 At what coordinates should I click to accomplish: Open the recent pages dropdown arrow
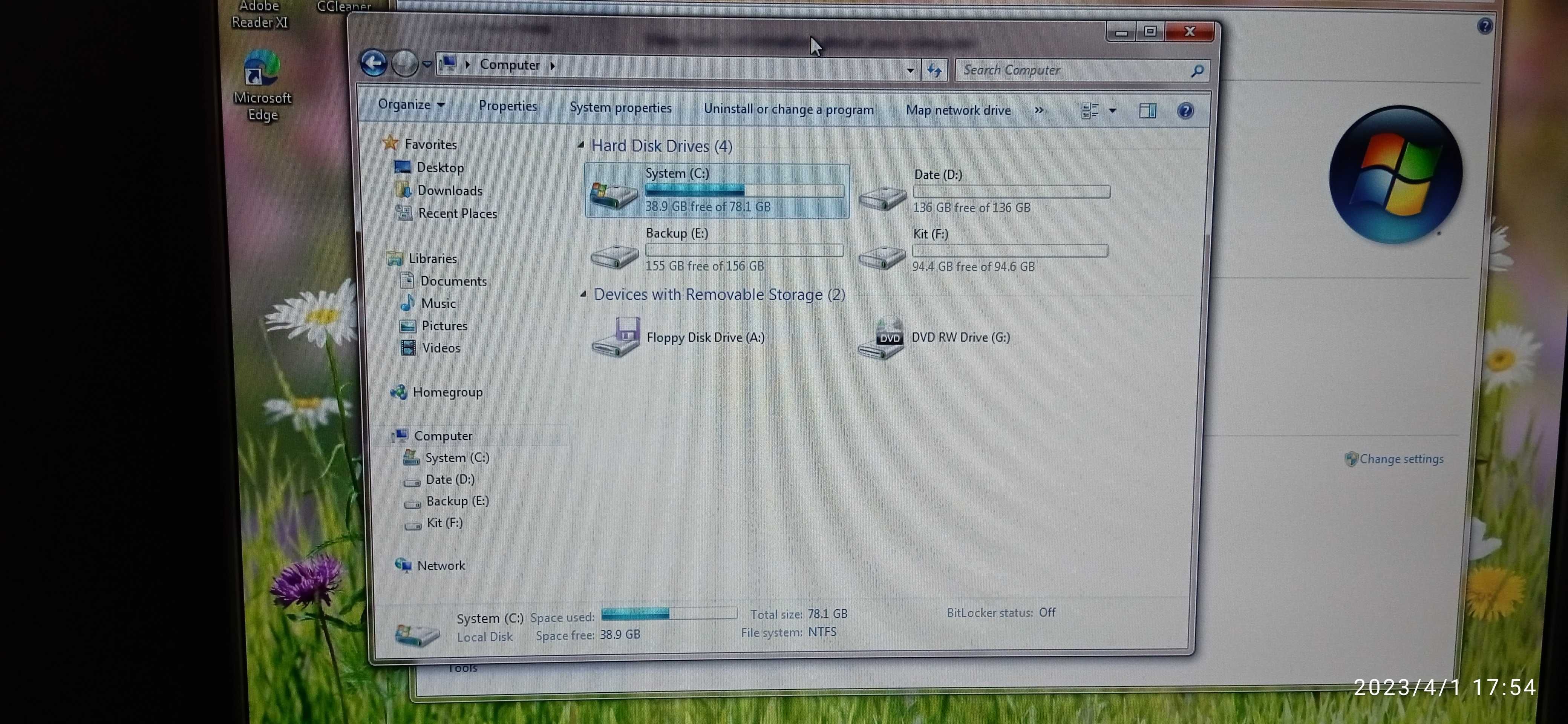pyautogui.click(x=427, y=64)
